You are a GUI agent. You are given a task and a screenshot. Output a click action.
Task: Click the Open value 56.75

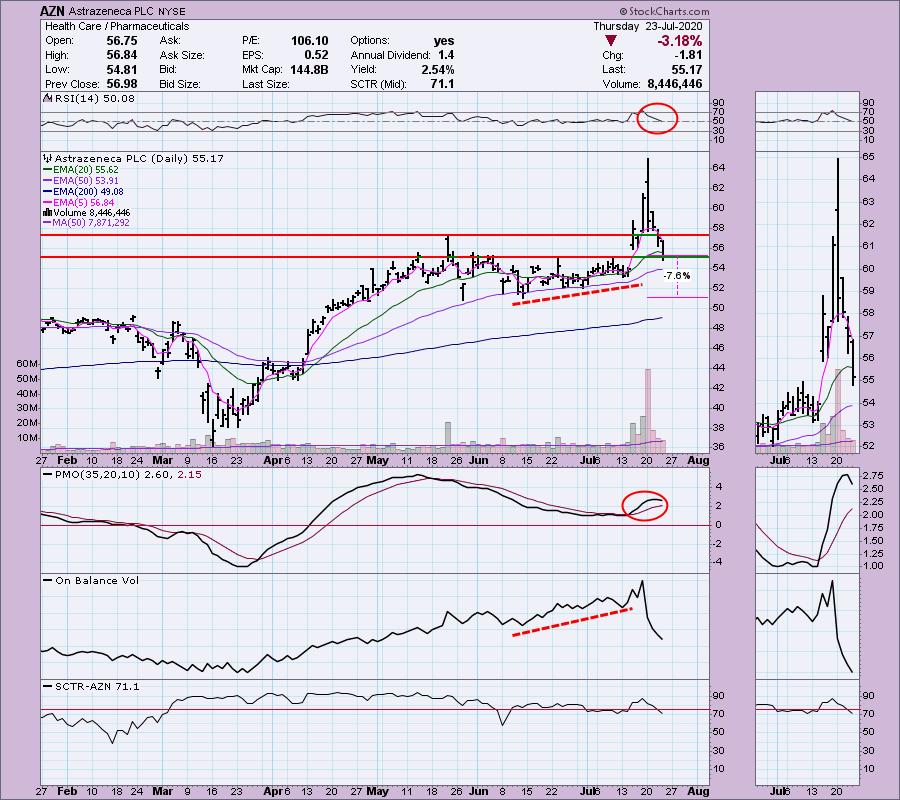122,41
